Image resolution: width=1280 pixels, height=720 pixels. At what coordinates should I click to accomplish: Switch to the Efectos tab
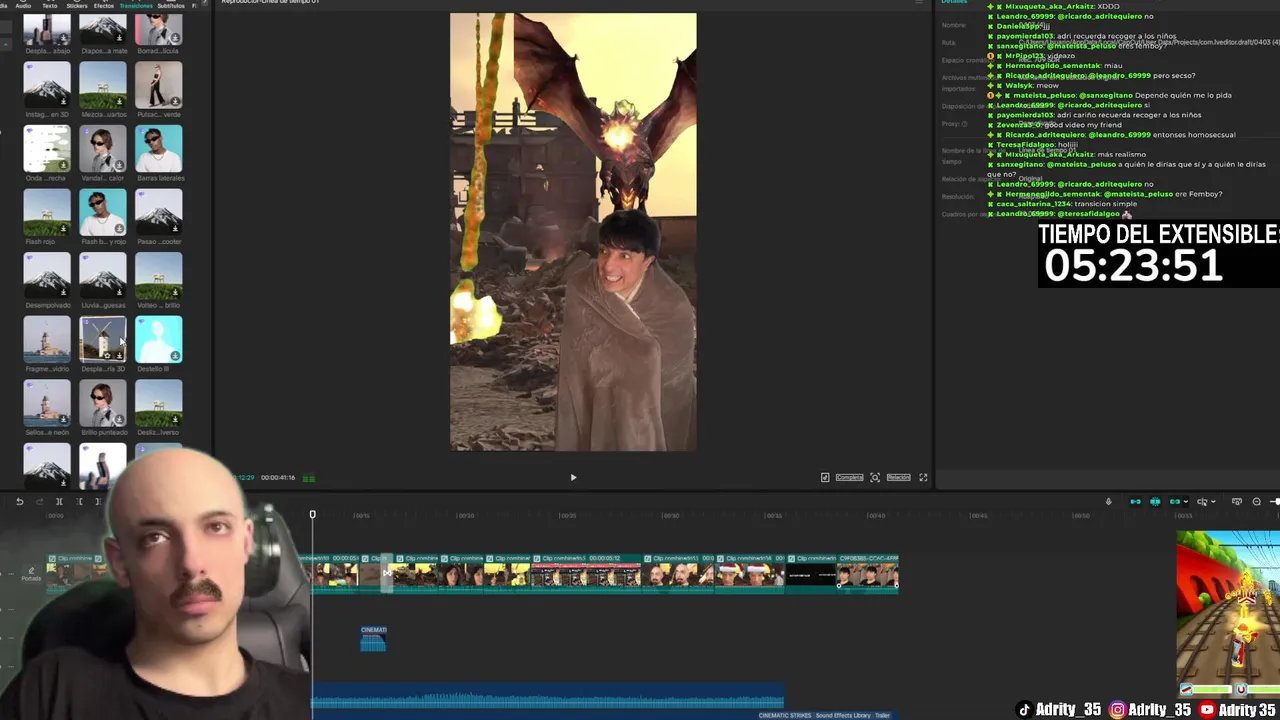pos(103,6)
